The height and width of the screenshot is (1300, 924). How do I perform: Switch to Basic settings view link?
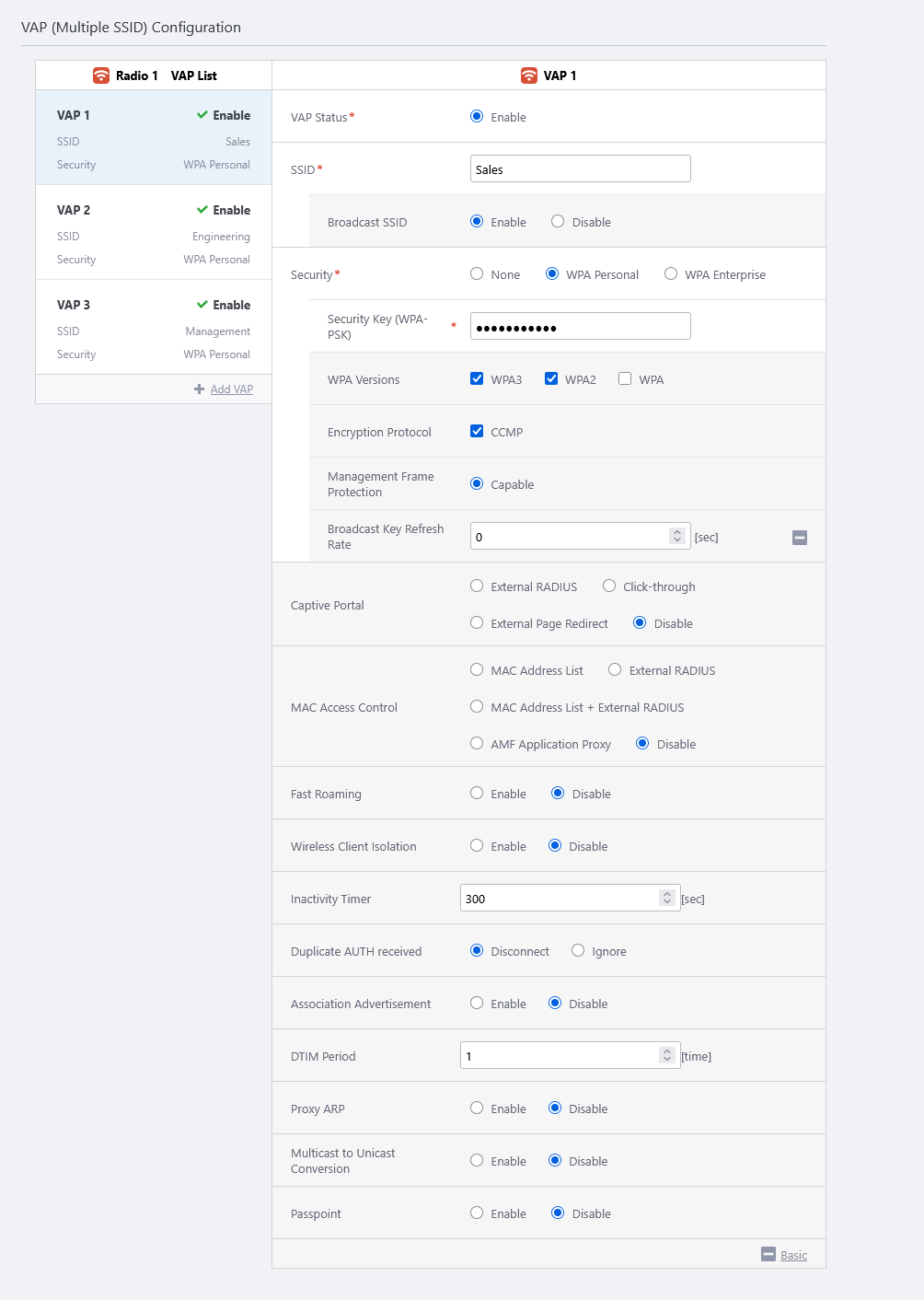(793, 1255)
